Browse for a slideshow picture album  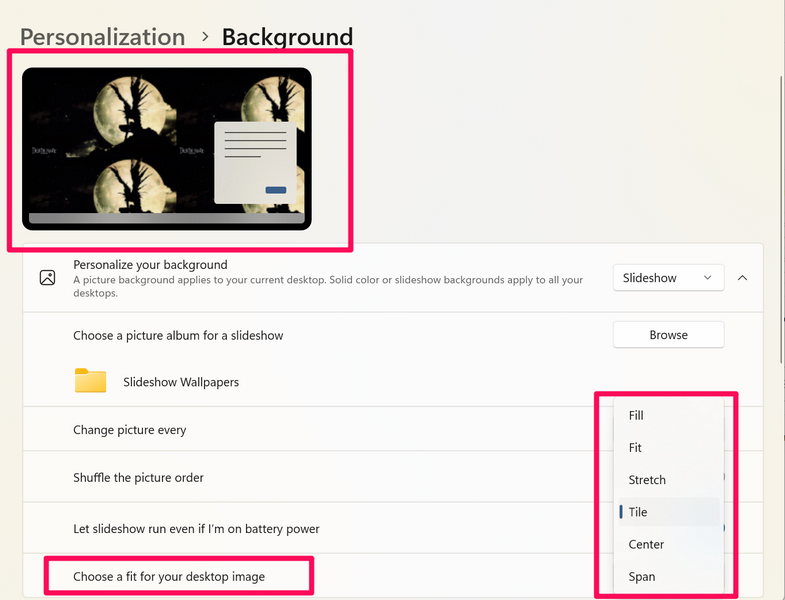668,335
